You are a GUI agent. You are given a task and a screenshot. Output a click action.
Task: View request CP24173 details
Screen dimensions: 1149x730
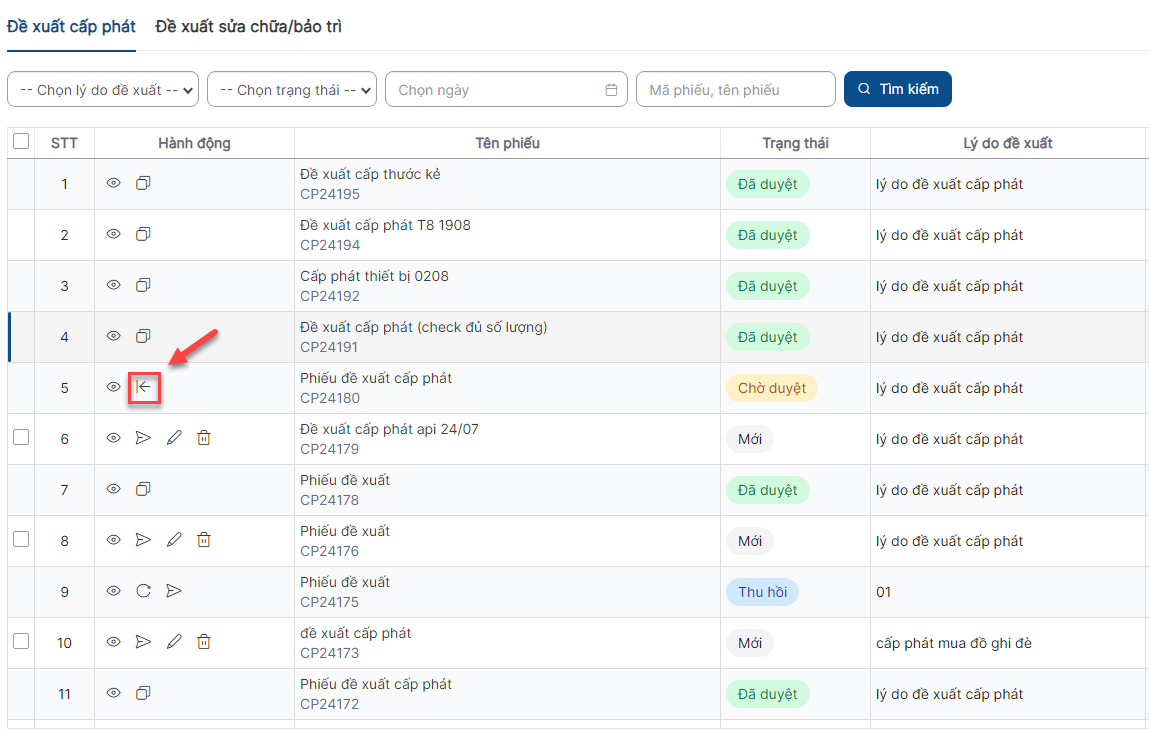(114, 641)
